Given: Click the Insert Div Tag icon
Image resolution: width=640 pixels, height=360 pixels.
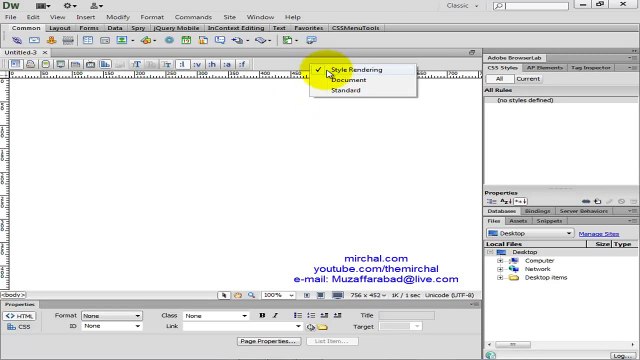Looking at the screenshot, I should [105, 40].
